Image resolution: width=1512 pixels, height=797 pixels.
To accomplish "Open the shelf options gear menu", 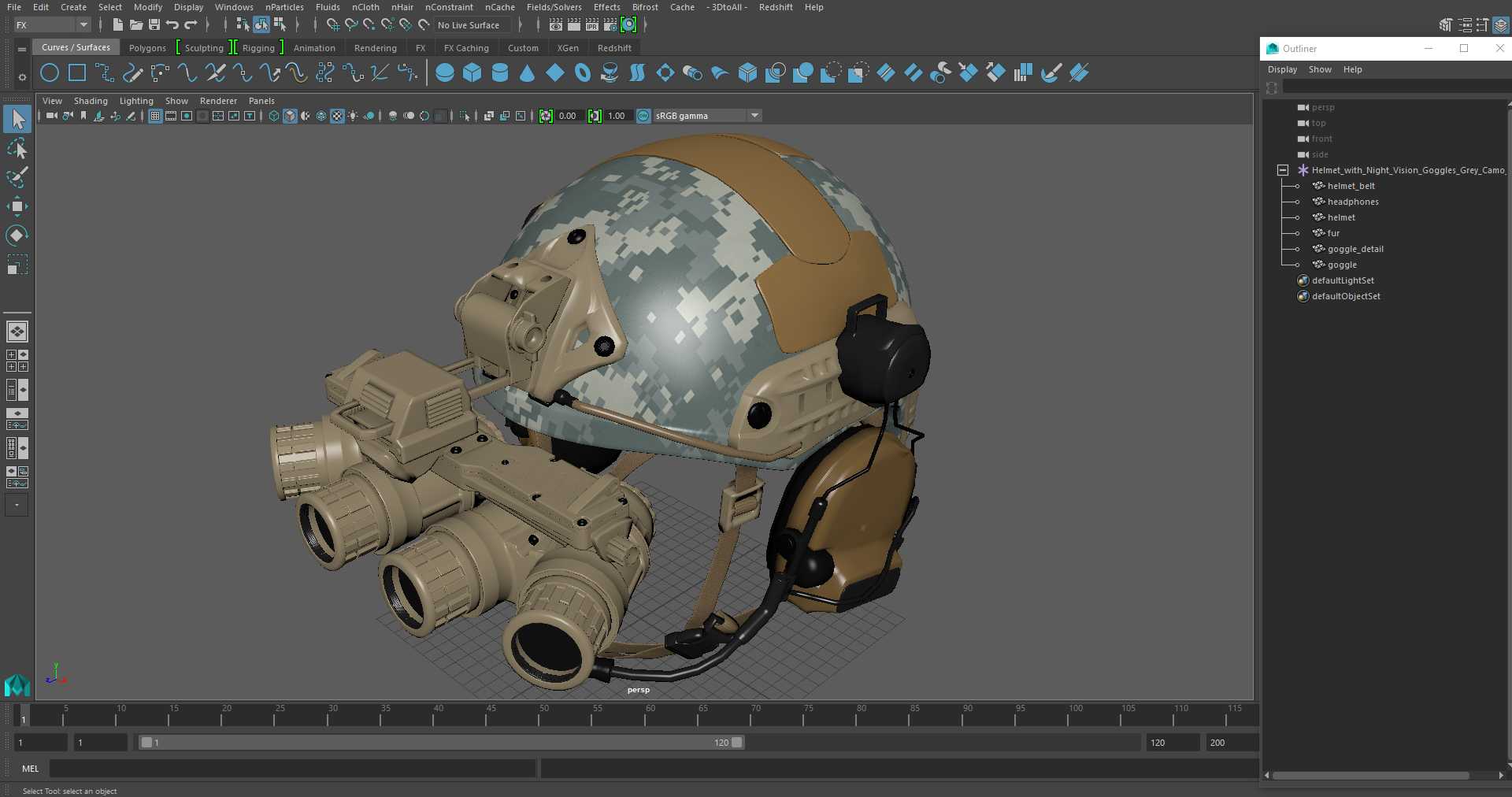I will (22, 77).
